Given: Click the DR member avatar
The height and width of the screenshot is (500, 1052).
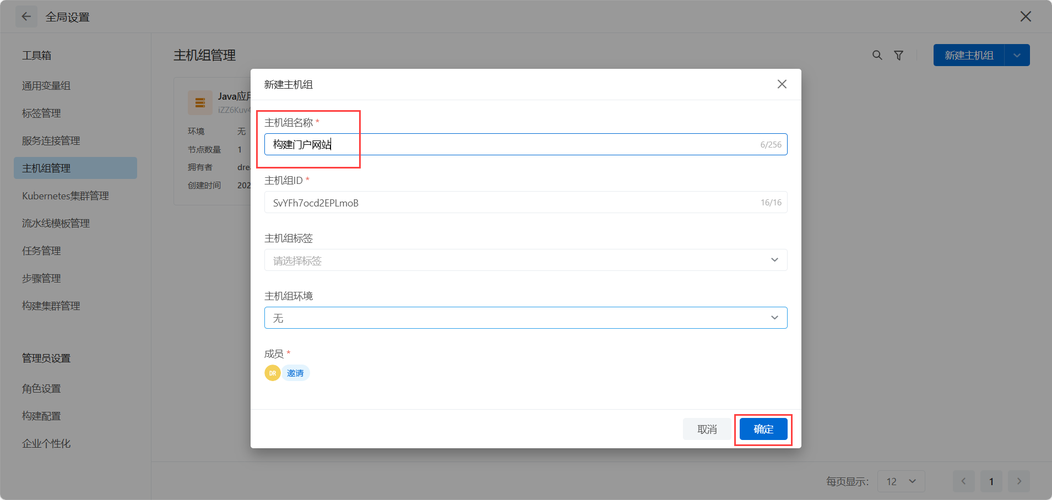Looking at the screenshot, I should tap(272, 373).
